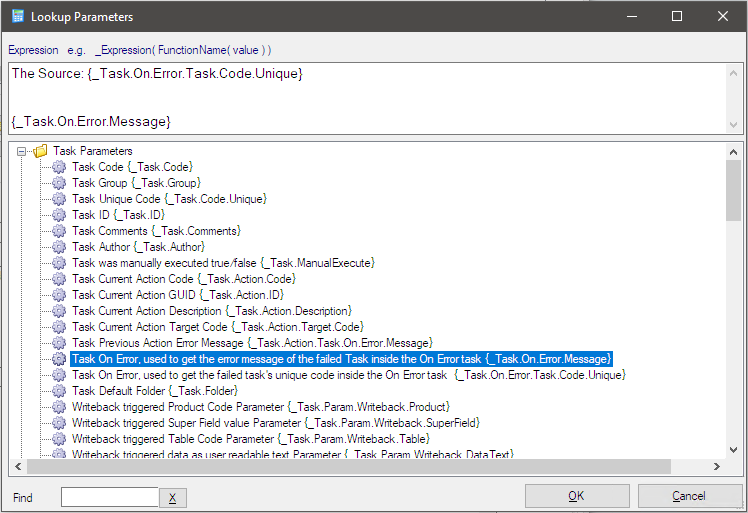The height and width of the screenshot is (513, 748).
Task: Click tree list scroll up arrow
Action: [734, 152]
